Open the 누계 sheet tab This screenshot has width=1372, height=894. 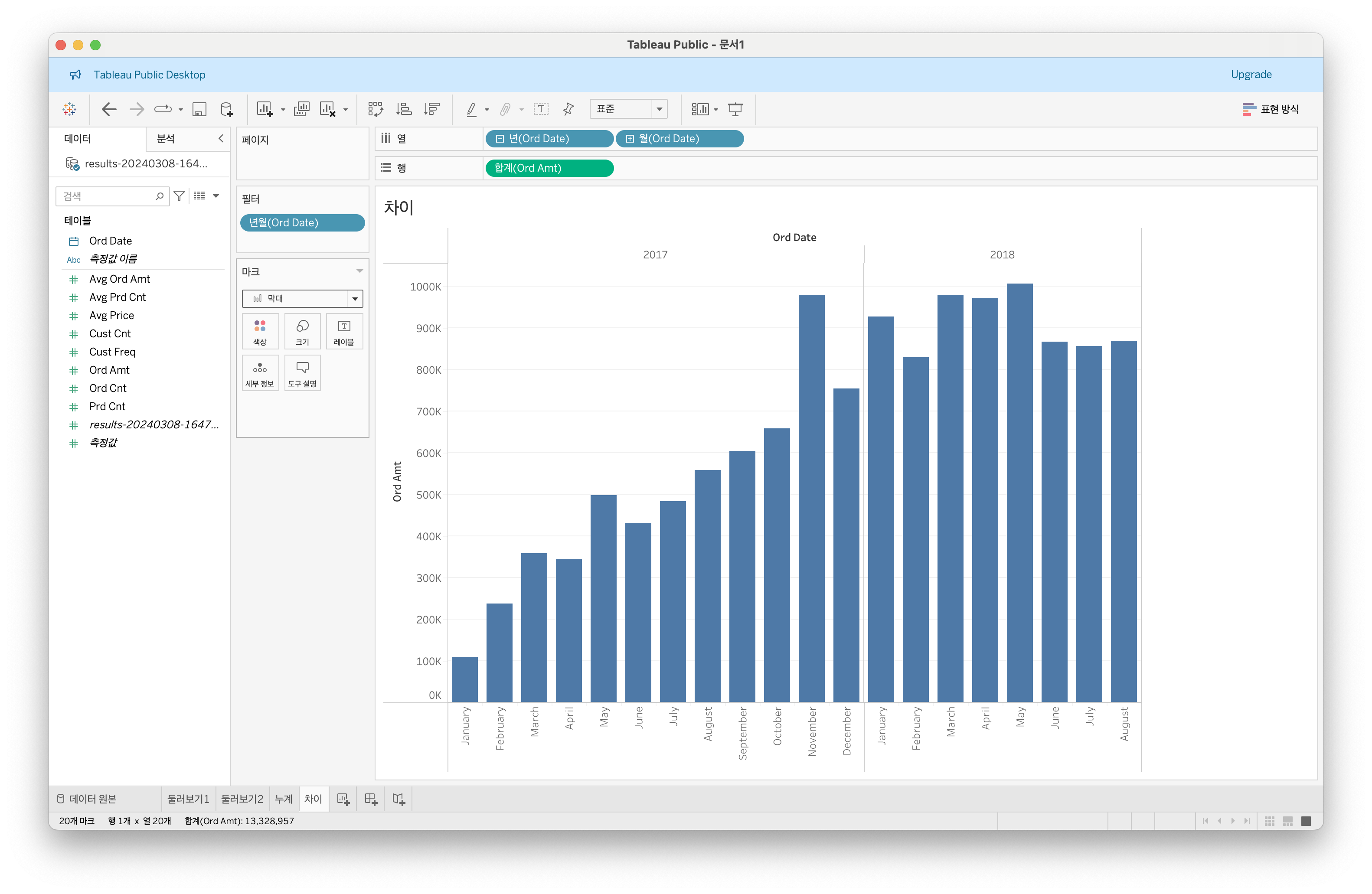[x=284, y=799]
